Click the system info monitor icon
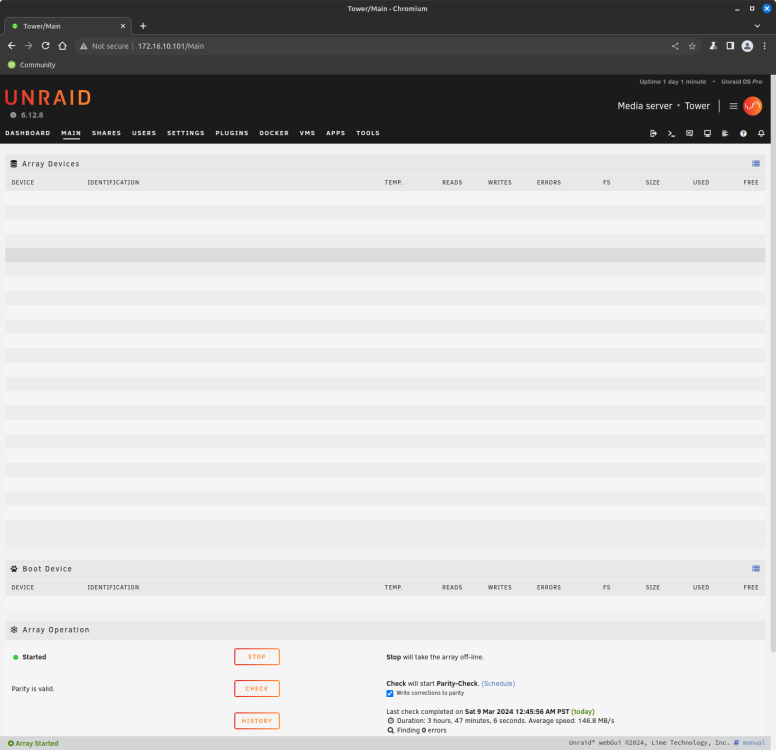The height and width of the screenshot is (750, 776). point(707,133)
